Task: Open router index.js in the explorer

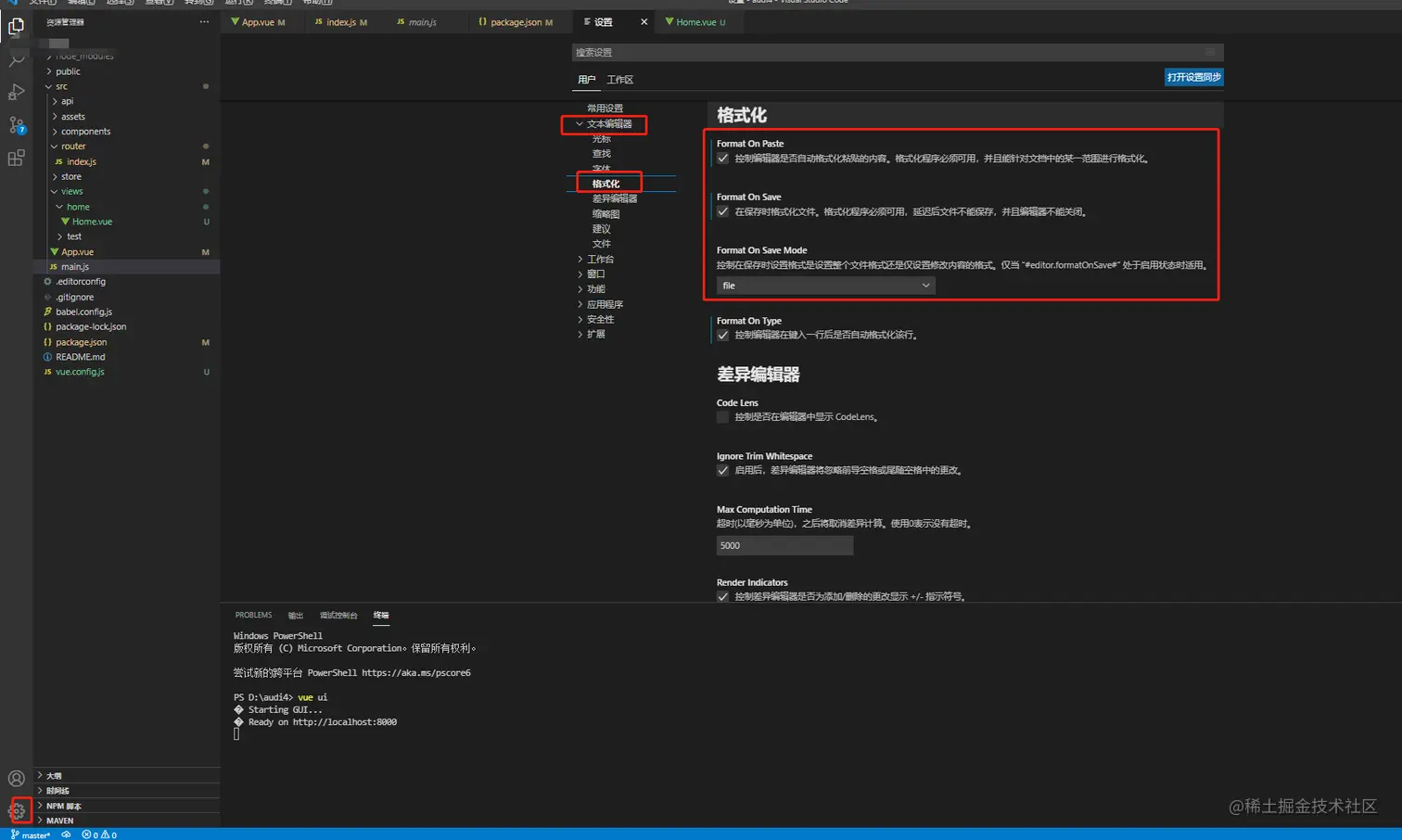Action: point(81,162)
